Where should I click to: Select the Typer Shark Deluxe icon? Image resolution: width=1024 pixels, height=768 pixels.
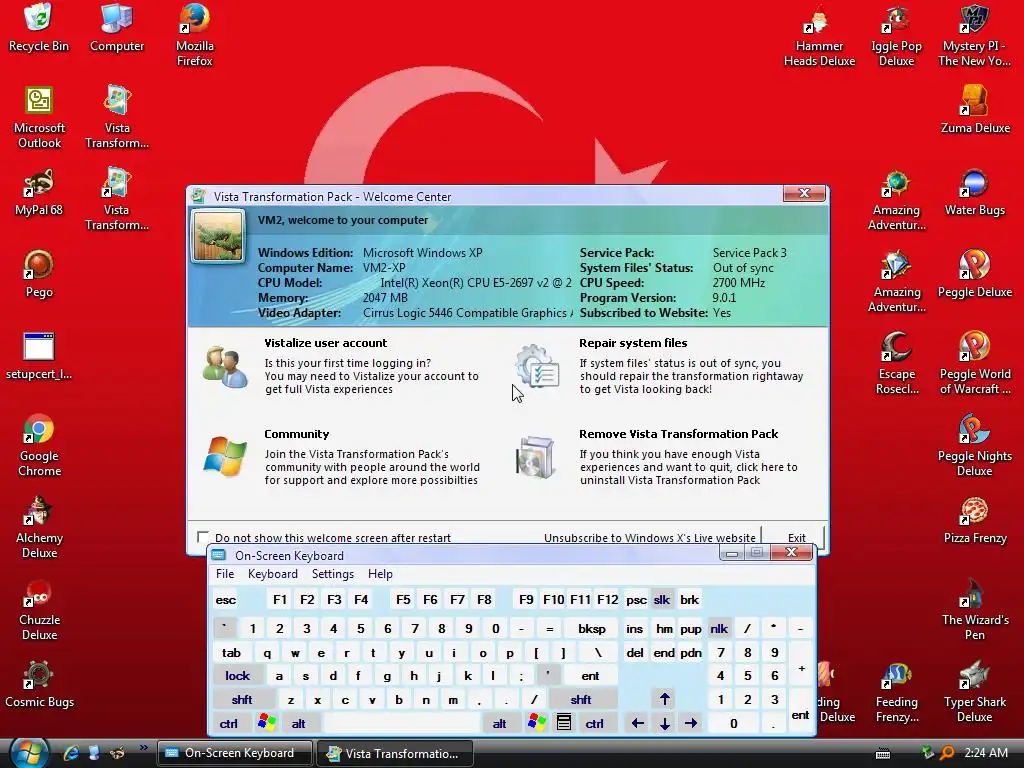pos(974,691)
